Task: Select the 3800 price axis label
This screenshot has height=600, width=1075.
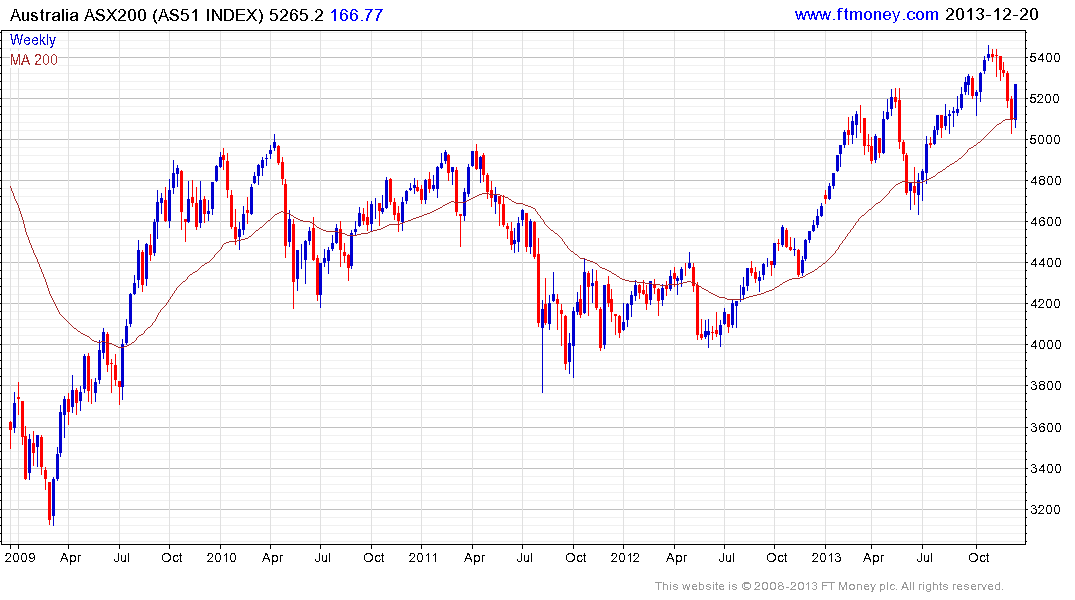Action: (x=1045, y=386)
